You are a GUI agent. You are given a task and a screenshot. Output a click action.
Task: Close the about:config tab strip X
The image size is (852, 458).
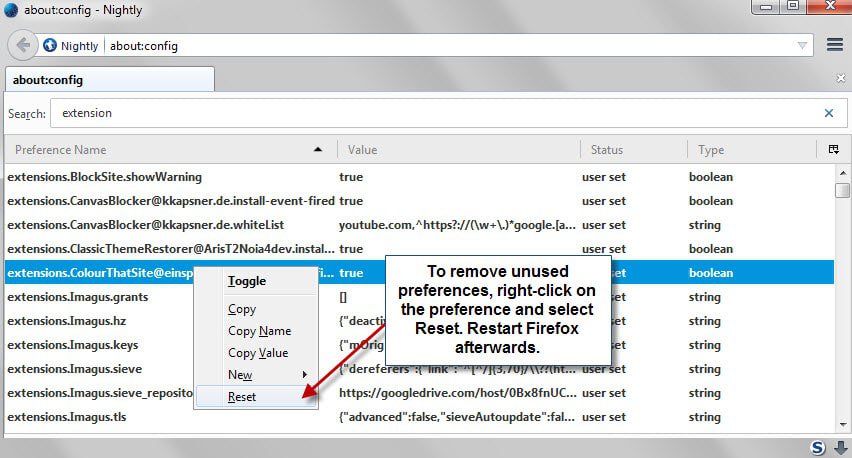pos(840,78)
